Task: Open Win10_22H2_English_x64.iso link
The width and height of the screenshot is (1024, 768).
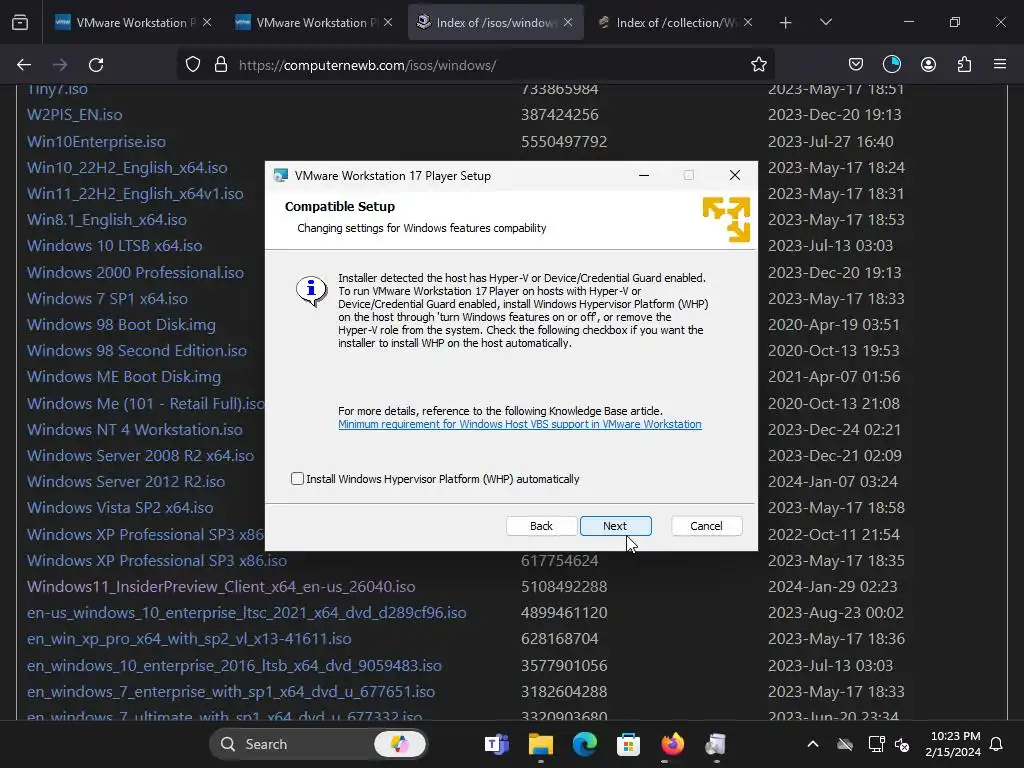Action: 127,168
